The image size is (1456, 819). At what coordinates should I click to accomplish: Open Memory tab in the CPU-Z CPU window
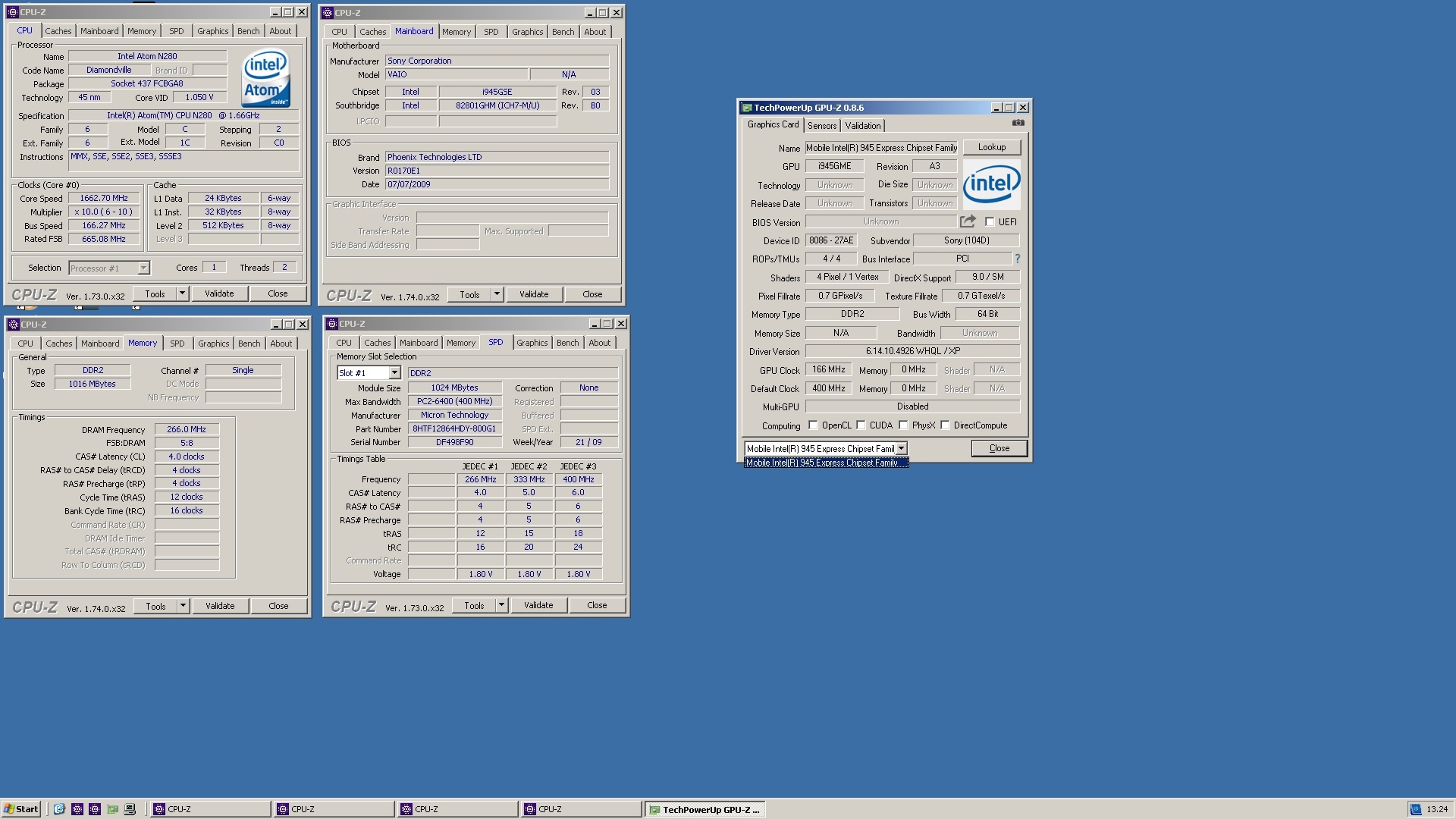click(x=142, y=31)
